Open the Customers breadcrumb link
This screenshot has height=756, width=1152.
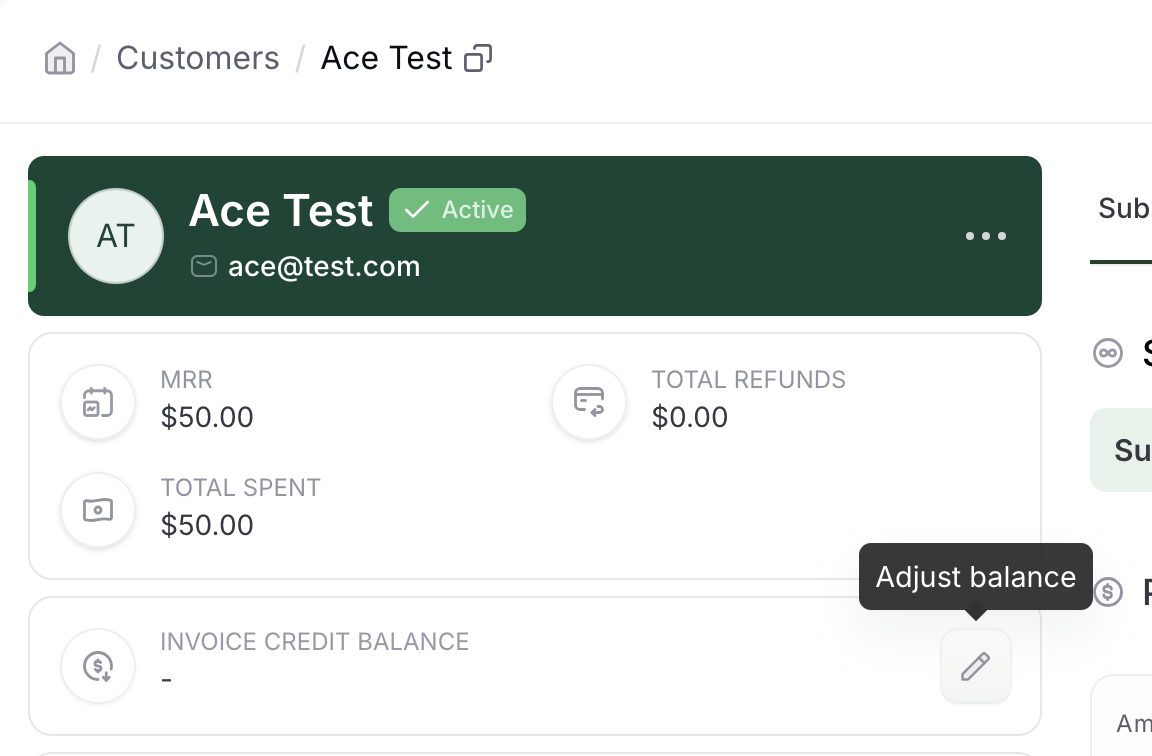(x=198, y=58)
